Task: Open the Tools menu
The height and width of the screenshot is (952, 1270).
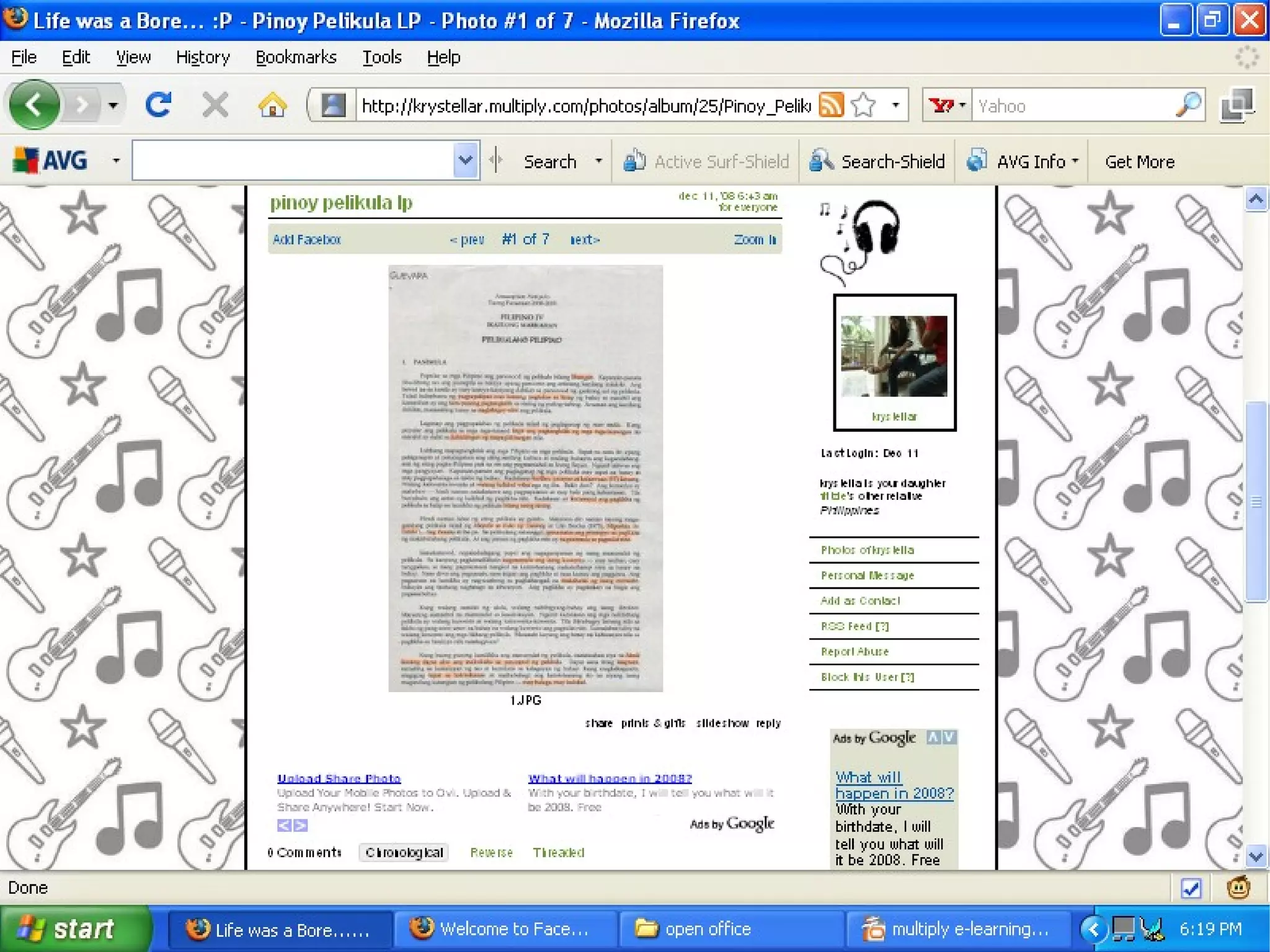Action: 382,57
